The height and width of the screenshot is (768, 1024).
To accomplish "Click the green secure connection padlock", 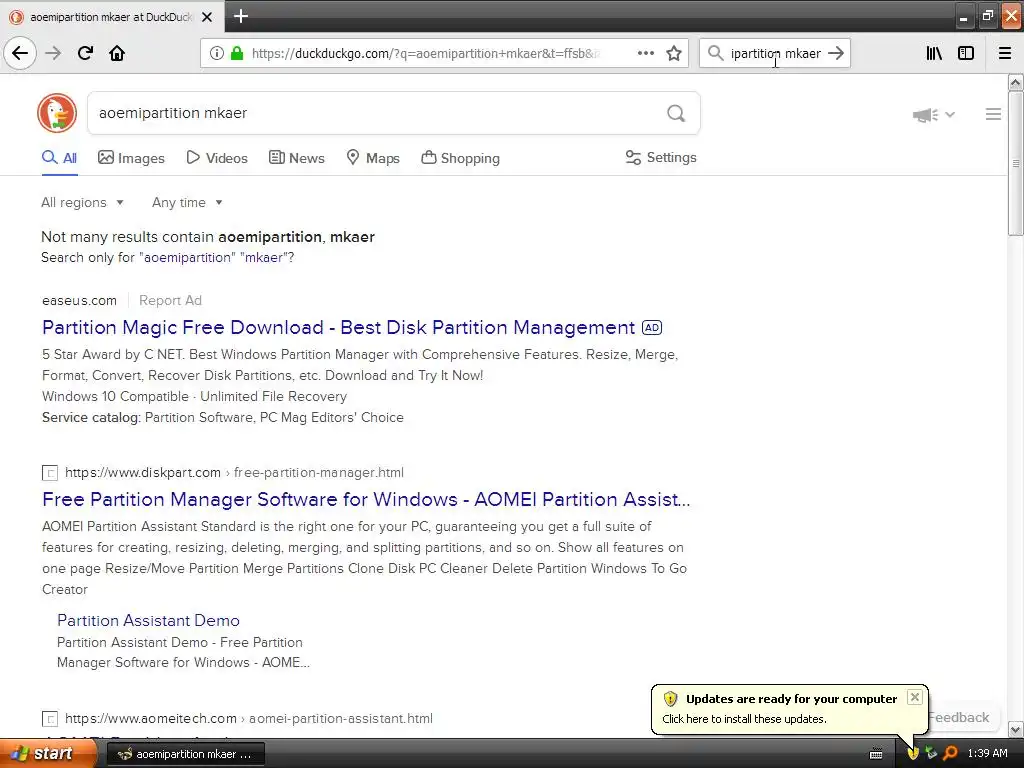I will (236, 53).
